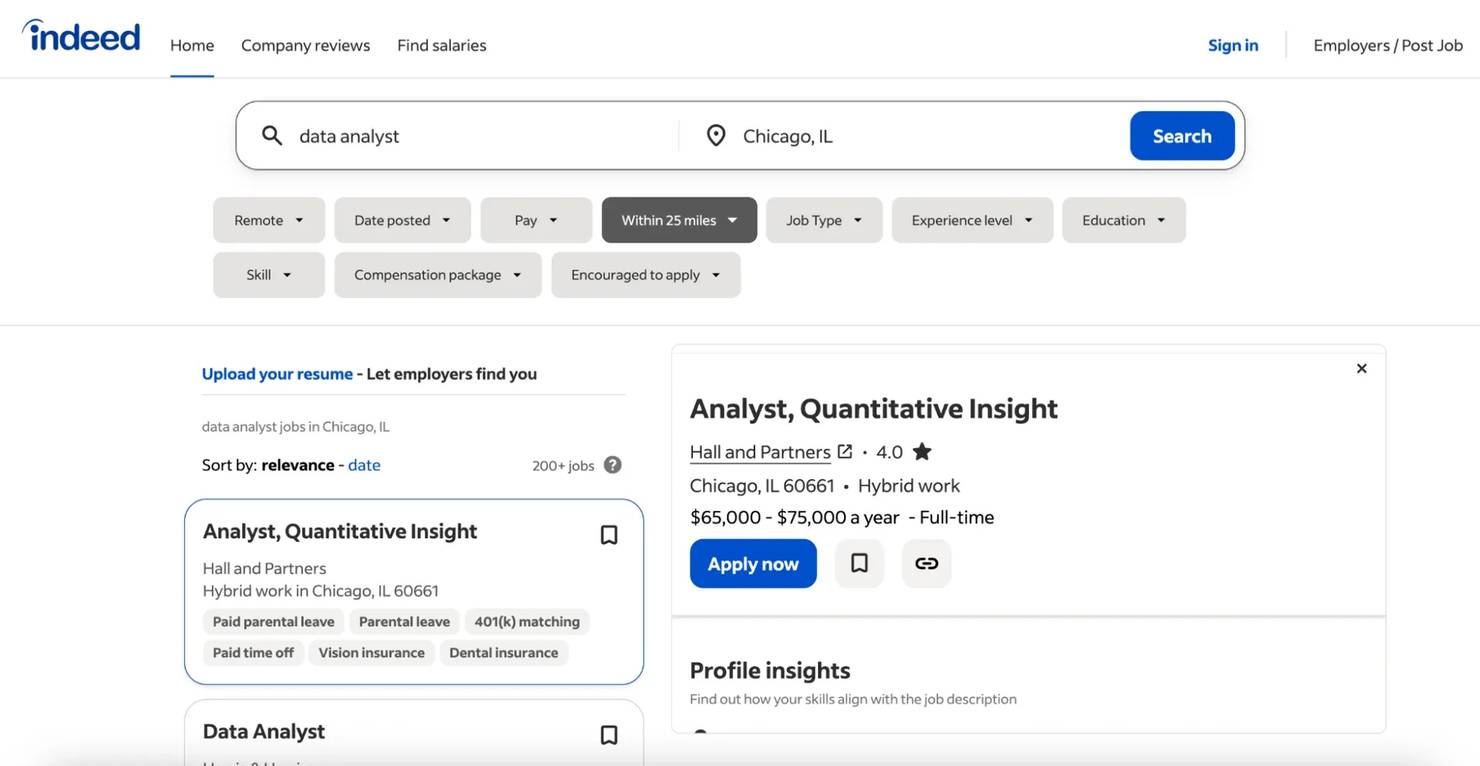
Task: Open Find salaries in top navigation
Action: tap(442, 45)
